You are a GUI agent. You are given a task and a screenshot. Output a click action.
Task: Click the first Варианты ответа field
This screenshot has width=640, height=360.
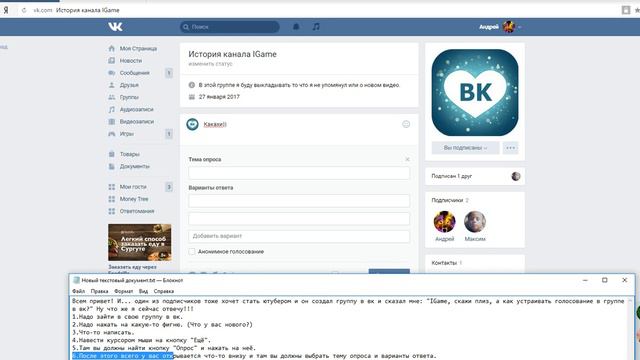tap(299, 201)
